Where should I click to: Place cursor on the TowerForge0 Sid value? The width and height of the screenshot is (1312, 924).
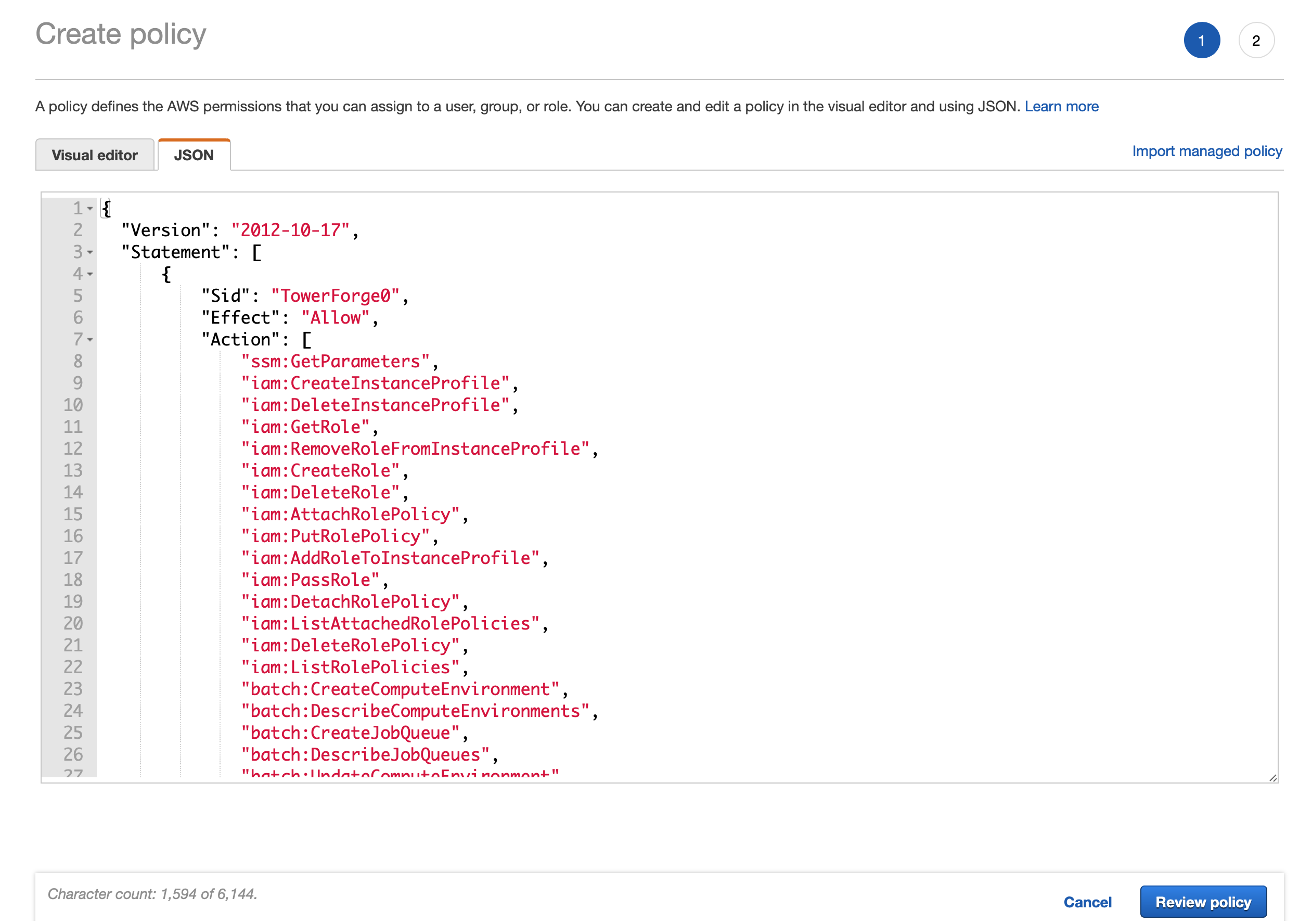tap(335, 296)
